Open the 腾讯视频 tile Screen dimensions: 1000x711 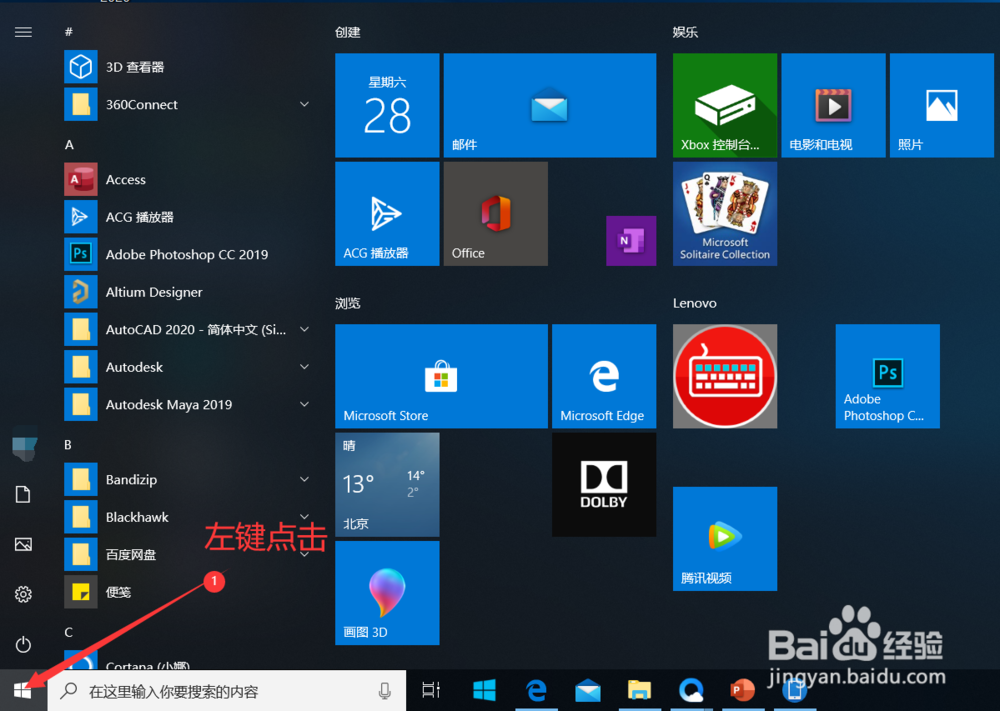point(724,539)
